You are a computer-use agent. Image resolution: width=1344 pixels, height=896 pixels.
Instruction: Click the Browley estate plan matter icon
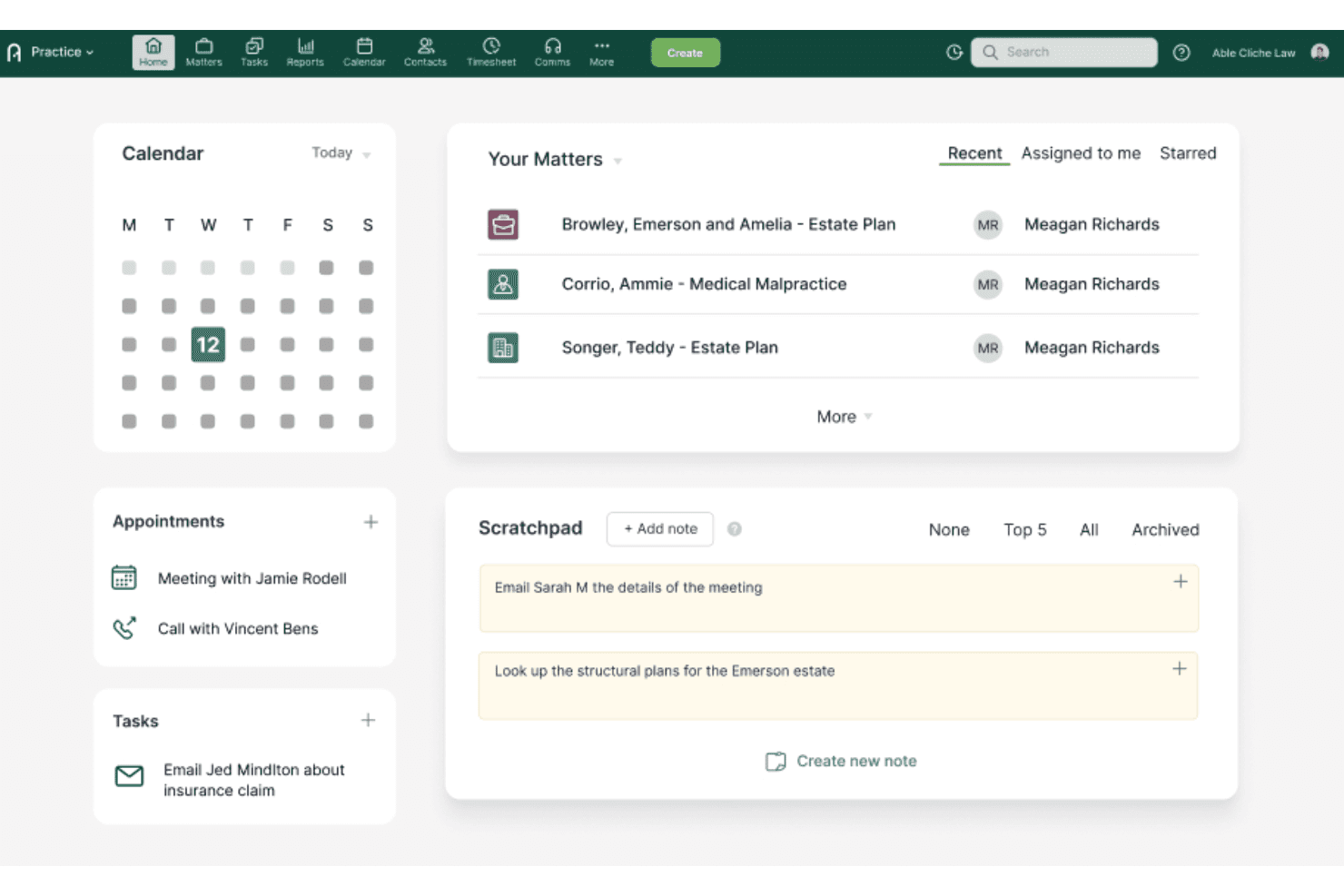pos(503,224)
